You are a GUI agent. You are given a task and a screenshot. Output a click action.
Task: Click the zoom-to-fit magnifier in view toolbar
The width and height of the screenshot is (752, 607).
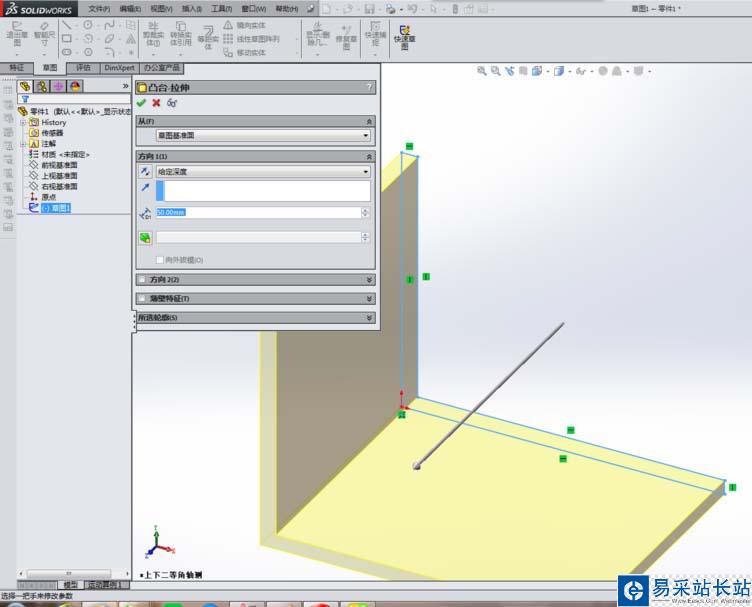pos(482,71)
